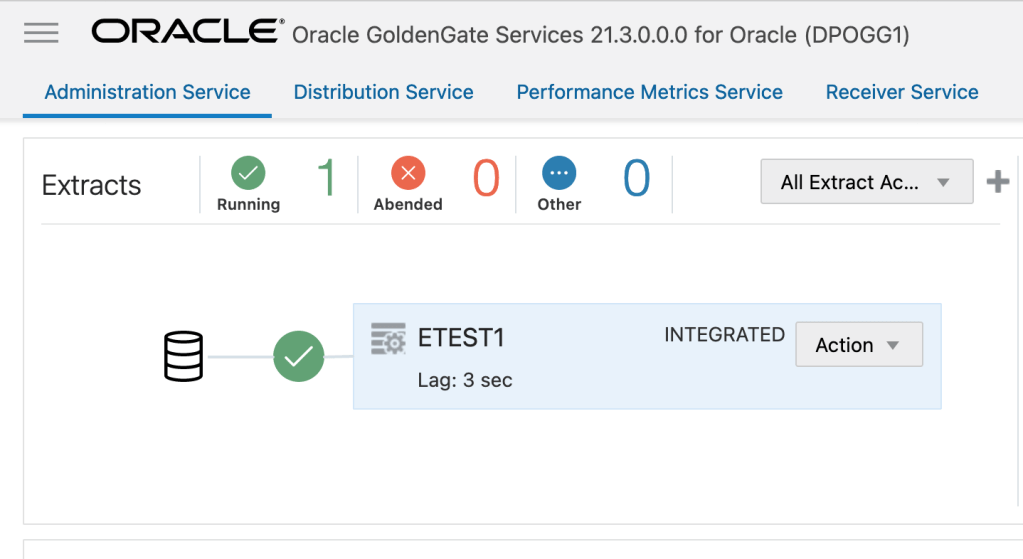Click the Running extracts count 1
1023x559 pixels.
pyautogui.click(x=325, y=180)
